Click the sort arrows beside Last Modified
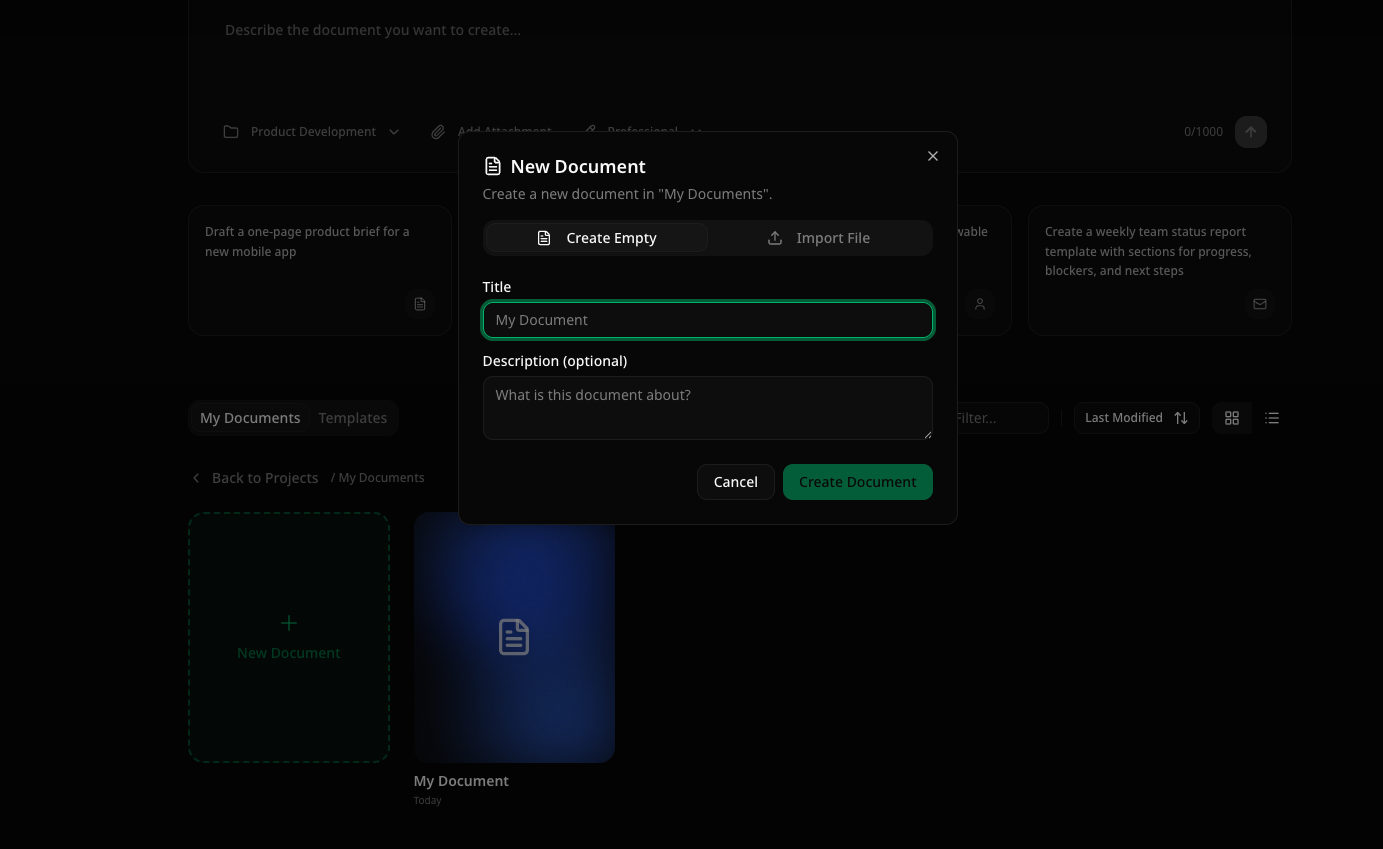1383x849 pixels. [x=1181, y=418]
